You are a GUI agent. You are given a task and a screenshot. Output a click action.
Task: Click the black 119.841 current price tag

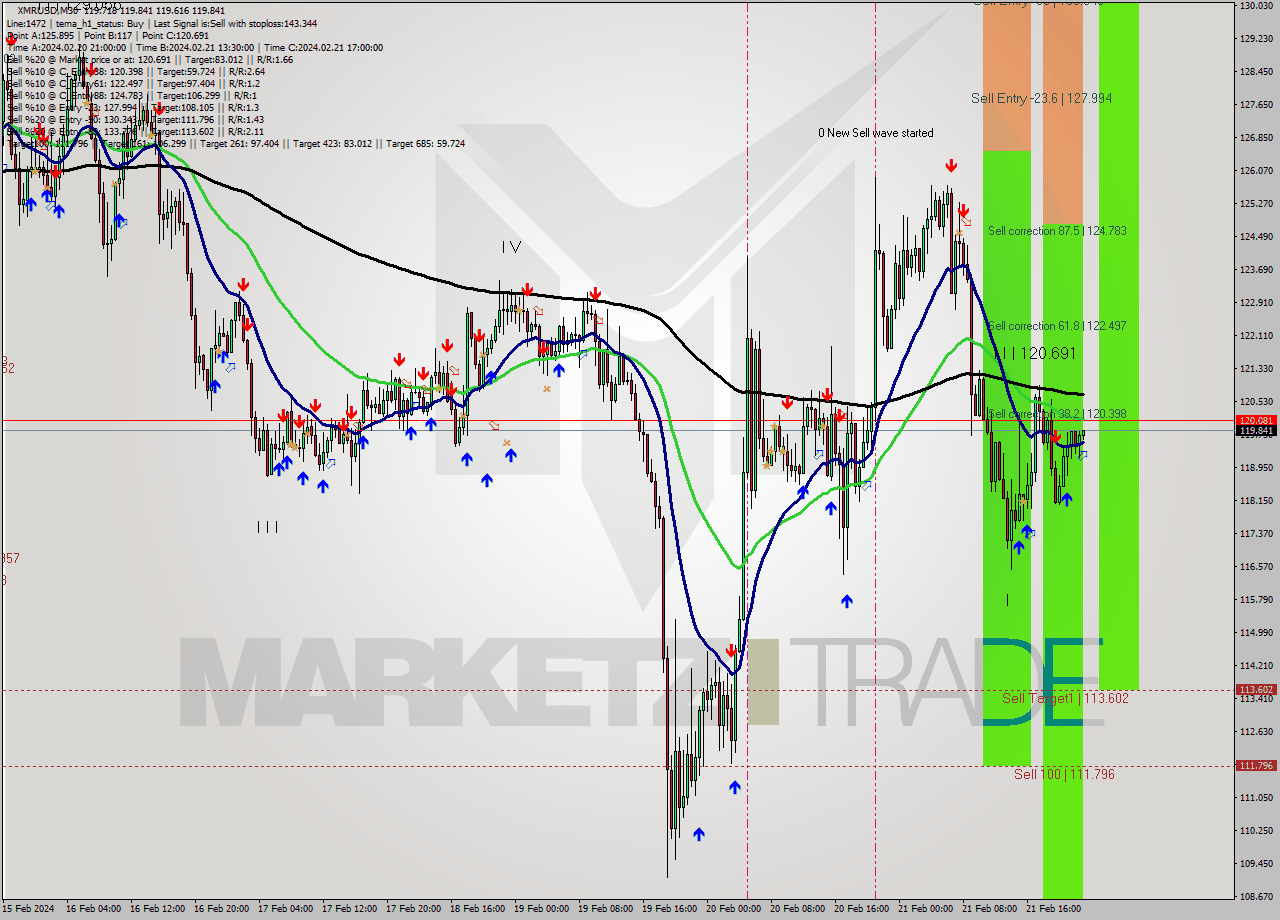(x=1256, y=431)
